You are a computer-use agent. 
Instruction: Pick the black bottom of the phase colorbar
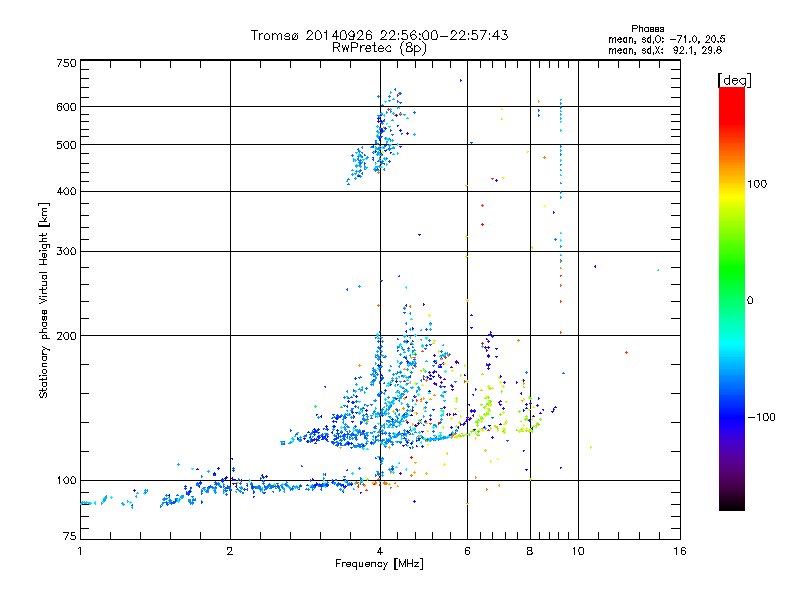click(x=732, y=503)
